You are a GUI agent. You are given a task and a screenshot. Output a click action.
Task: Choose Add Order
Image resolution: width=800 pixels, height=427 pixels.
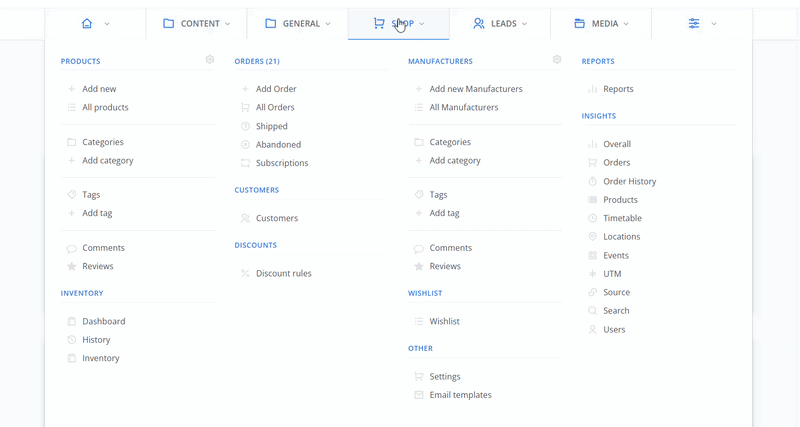click(276, 89)
